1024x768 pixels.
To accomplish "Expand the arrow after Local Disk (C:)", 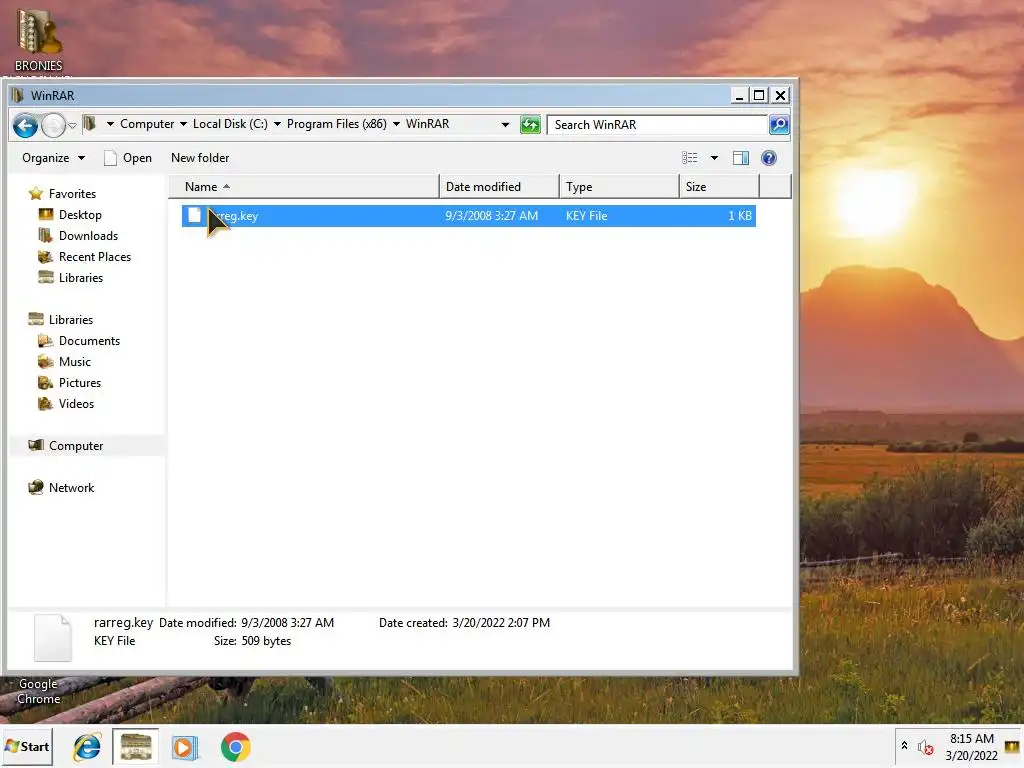I will point(277,124).
